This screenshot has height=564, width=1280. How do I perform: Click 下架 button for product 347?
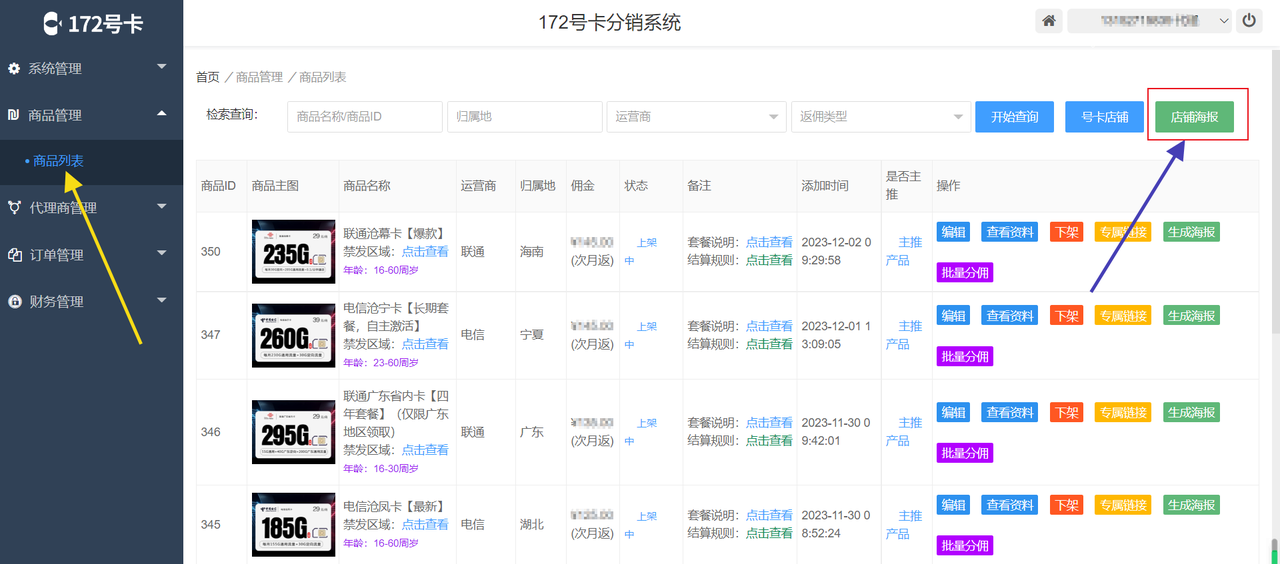(x=1067, y=315)
